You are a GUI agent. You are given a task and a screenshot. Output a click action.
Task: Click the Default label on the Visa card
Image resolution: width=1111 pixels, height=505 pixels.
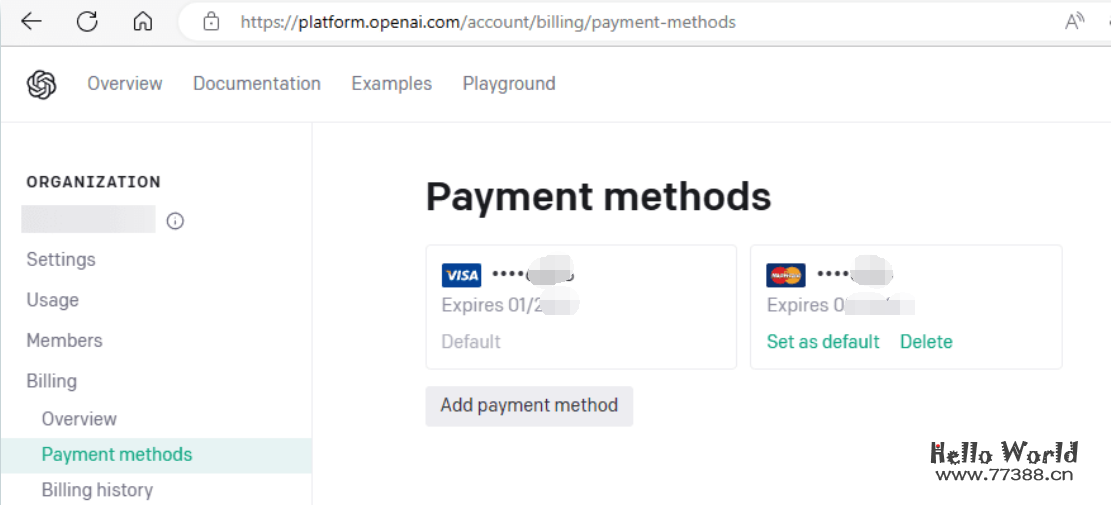coord(471,342)
